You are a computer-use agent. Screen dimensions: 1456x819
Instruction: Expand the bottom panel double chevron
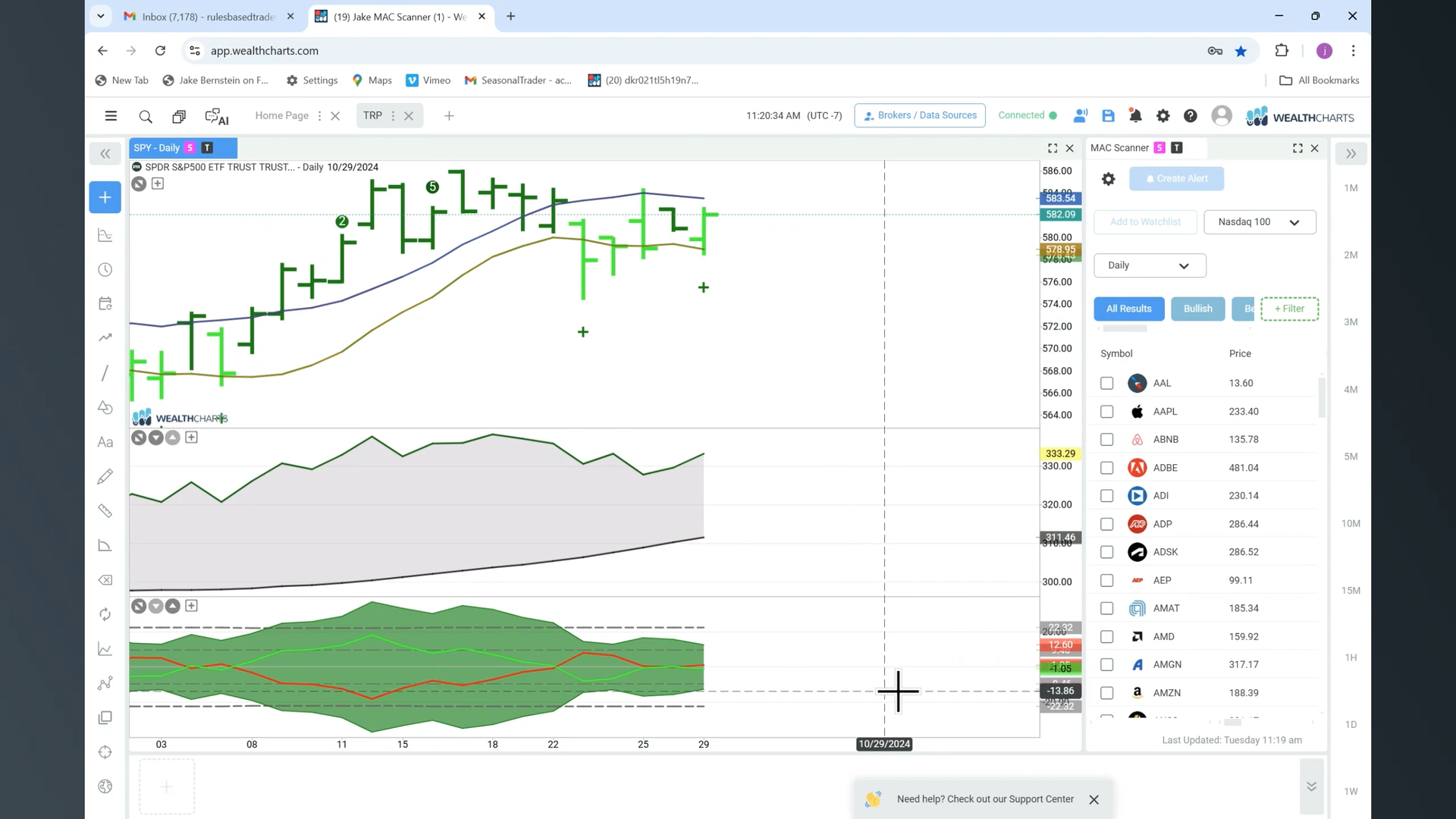[x=1311, y=787]
